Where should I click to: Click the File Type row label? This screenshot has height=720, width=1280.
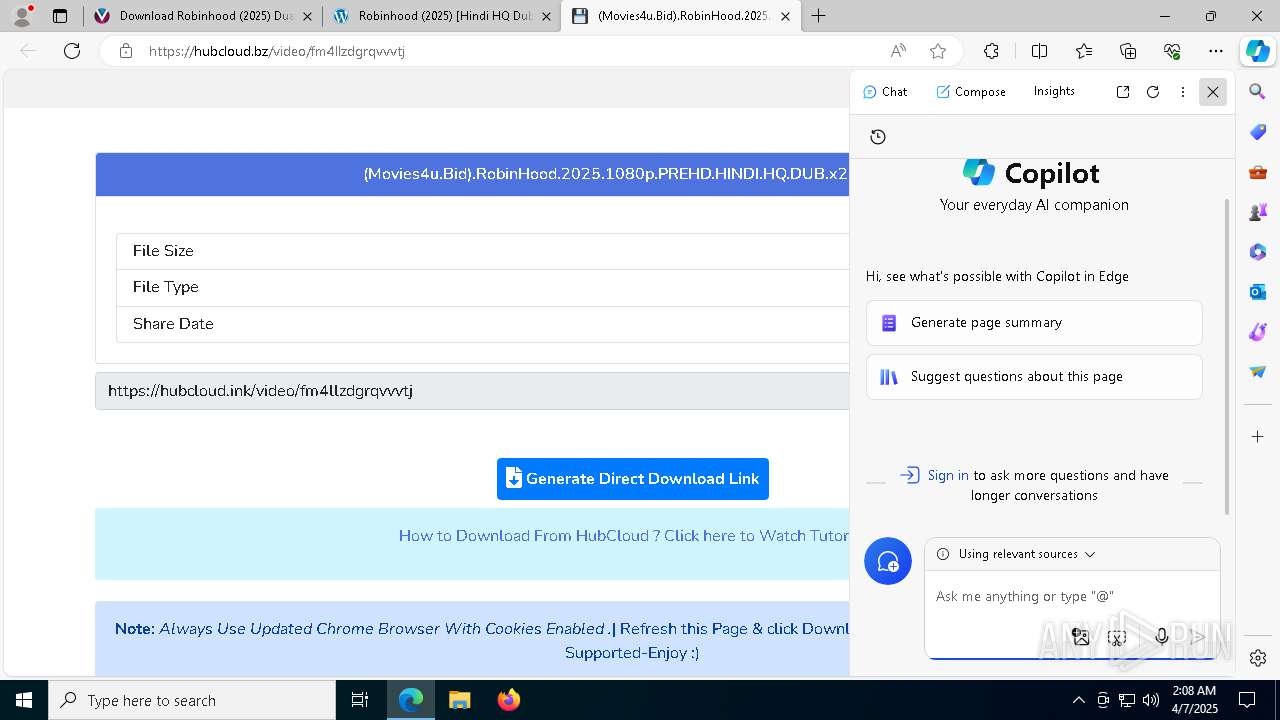click(166, 287)
